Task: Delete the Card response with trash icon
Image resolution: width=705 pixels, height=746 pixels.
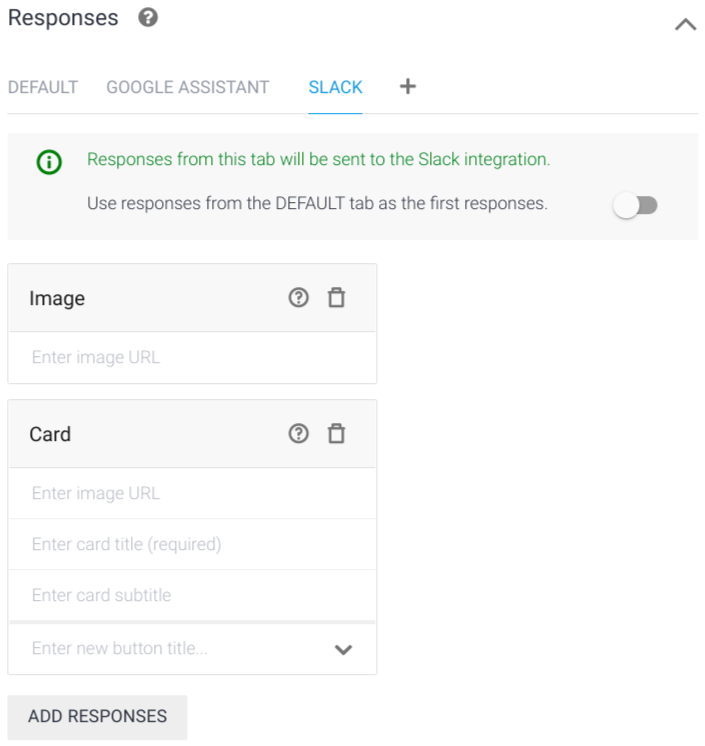Action: pyautogui.click(x=337, y=434)
